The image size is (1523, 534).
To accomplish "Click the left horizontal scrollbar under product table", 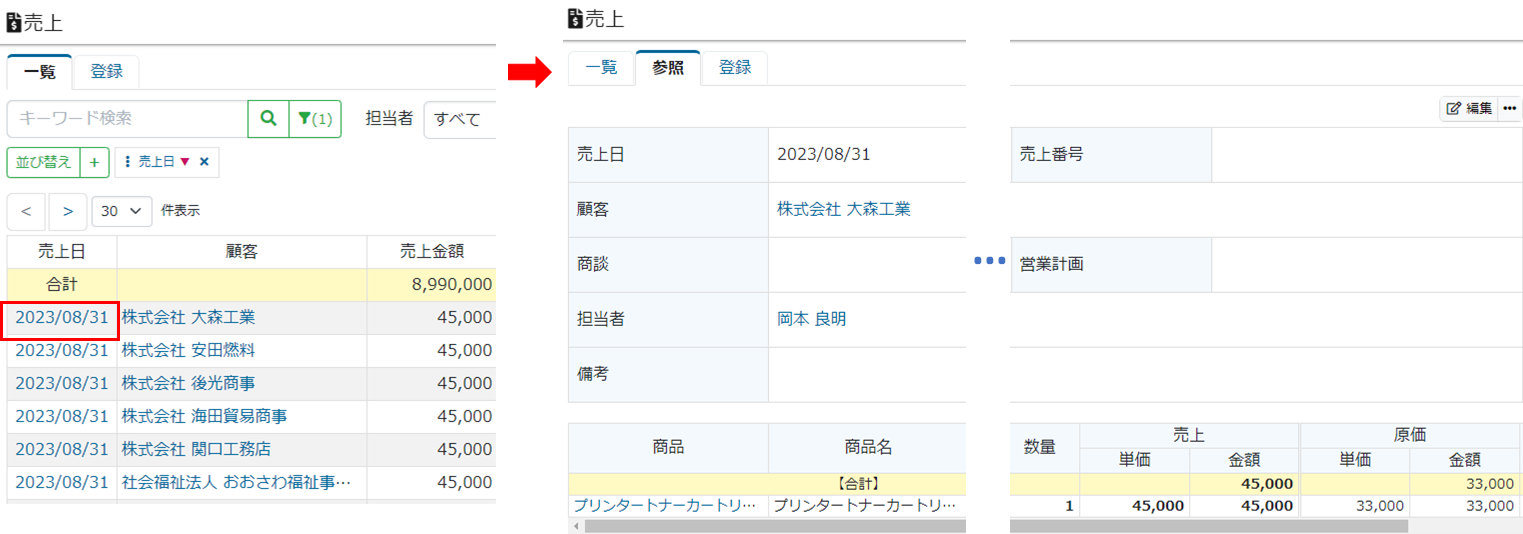I will tap(775, 526).
